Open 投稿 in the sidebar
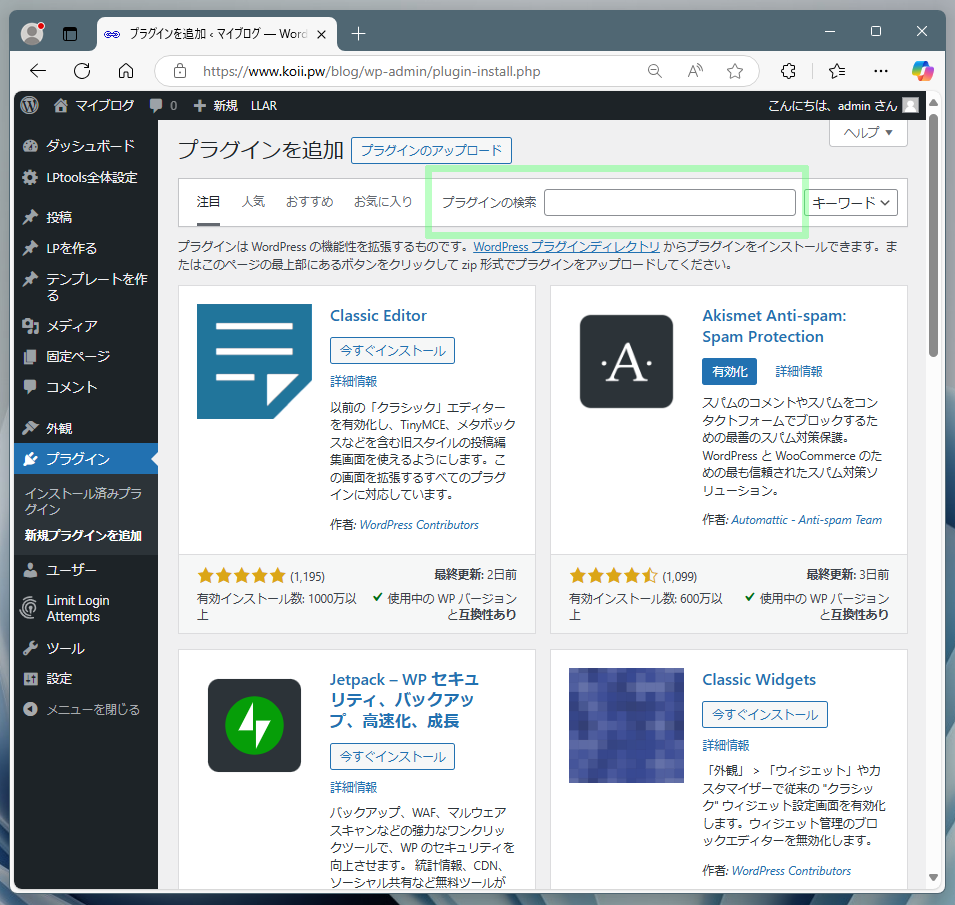 point(86,217)
